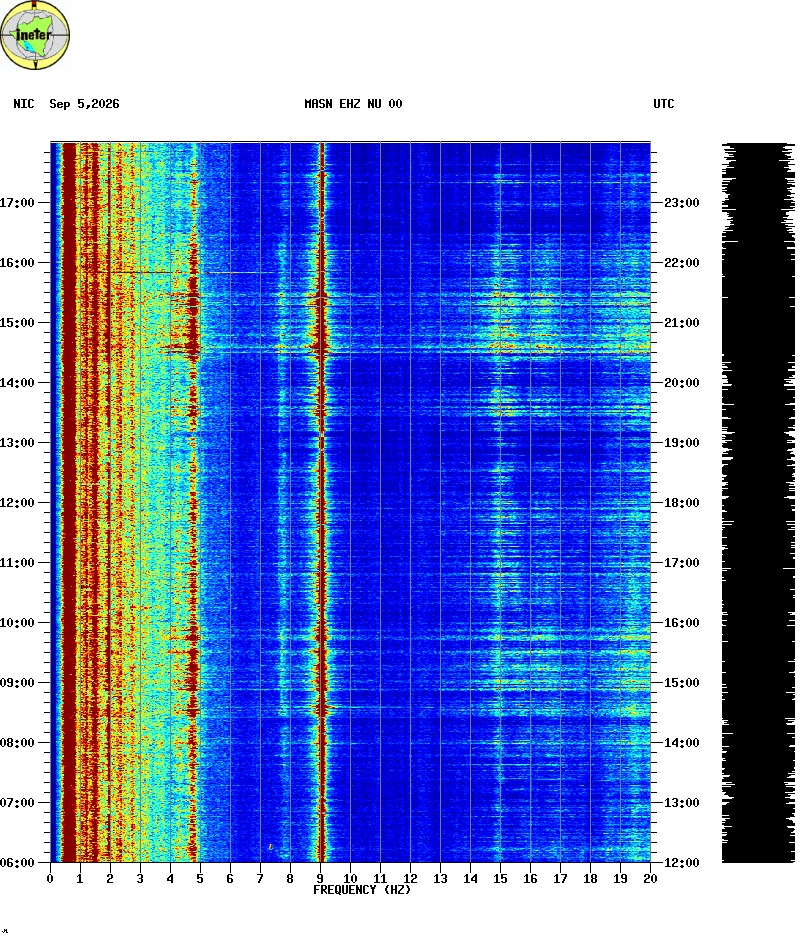Click the 15 Hz frequency axis label
Viewport: 802px width, 942px height.
(500, 879)
